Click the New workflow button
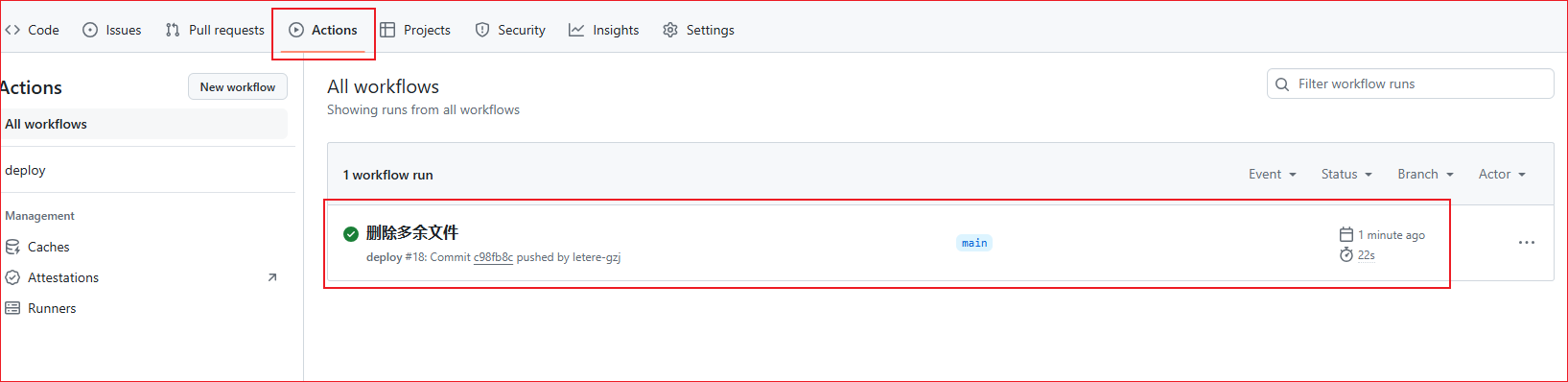 (238, 86)
